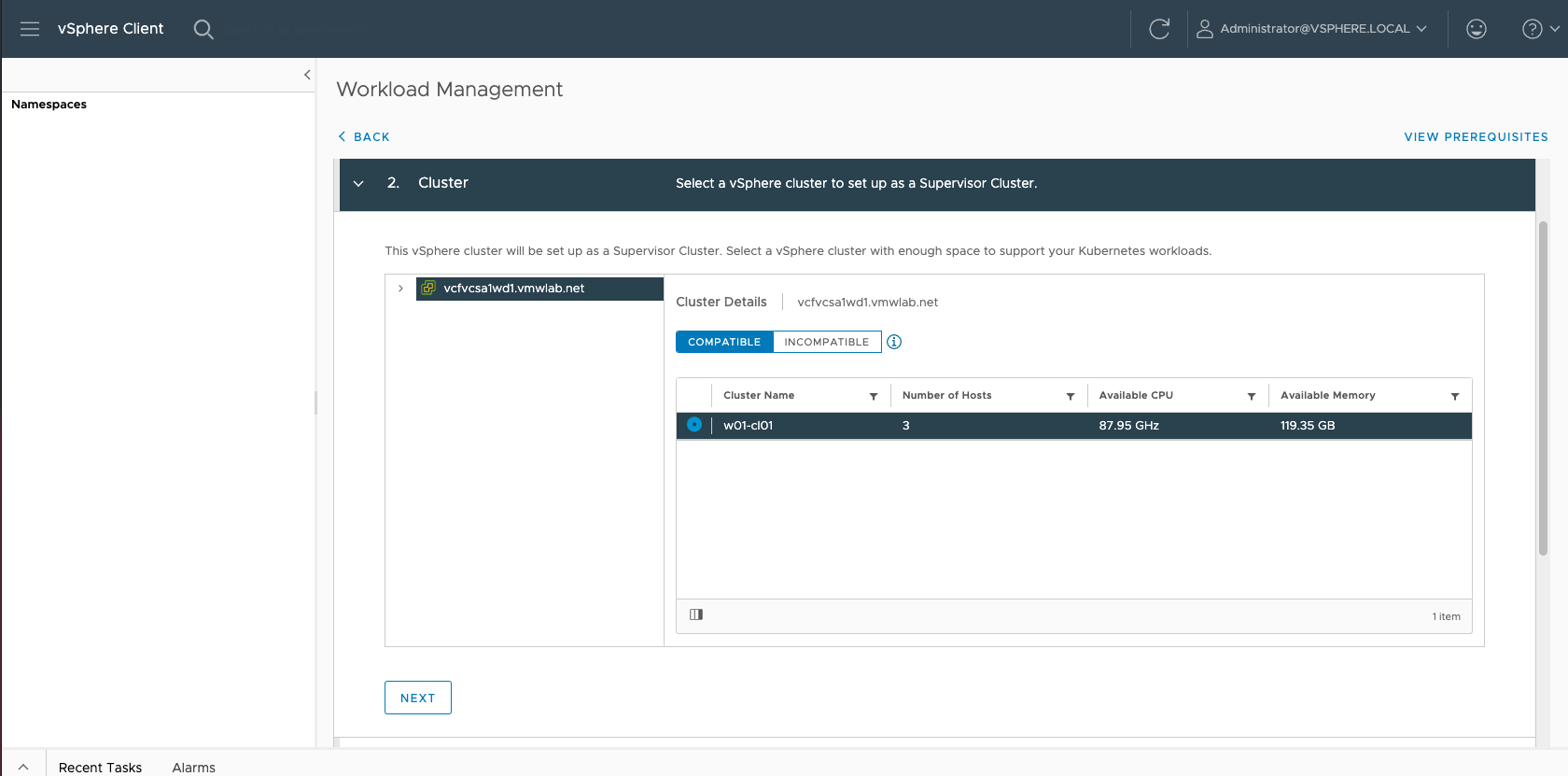Open the hamburger navigation menu

(30, 29)
